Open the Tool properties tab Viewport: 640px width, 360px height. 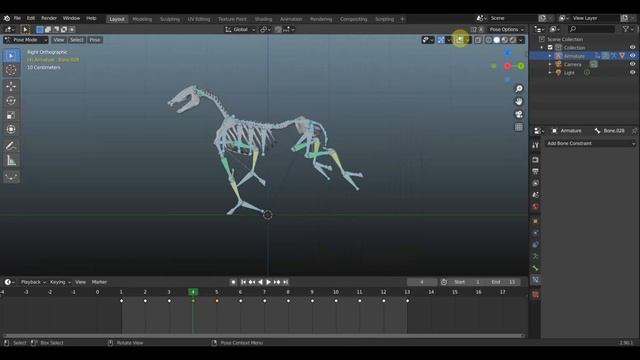(x=536, y=145)
